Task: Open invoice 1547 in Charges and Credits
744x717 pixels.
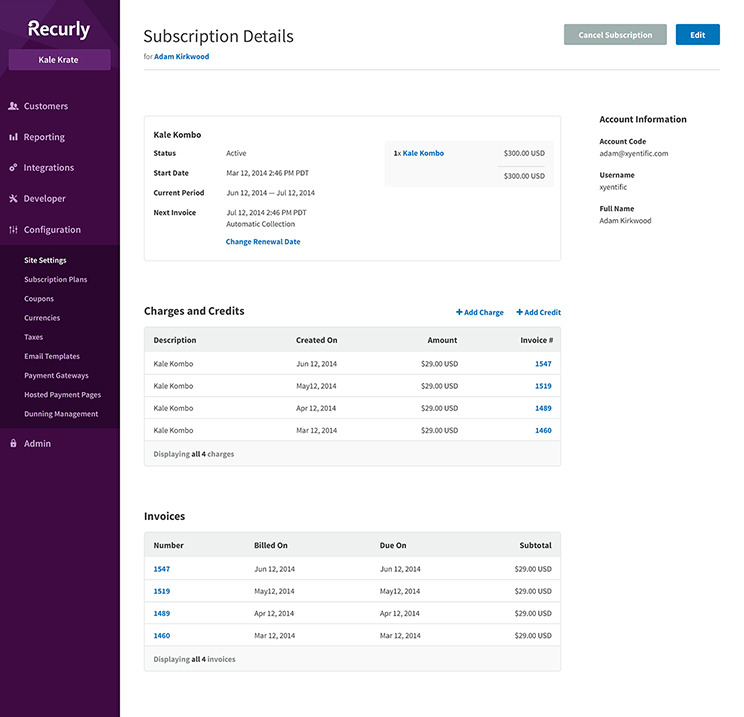Action: (543, 364)
